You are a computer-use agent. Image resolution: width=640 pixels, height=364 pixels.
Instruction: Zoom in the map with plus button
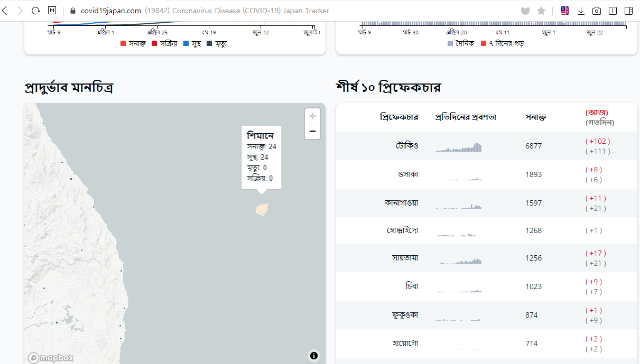[x=312, y=116]
